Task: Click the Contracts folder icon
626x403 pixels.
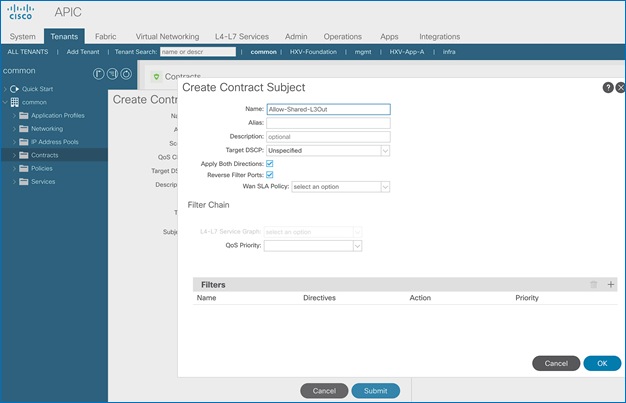Action: (24, 155)
